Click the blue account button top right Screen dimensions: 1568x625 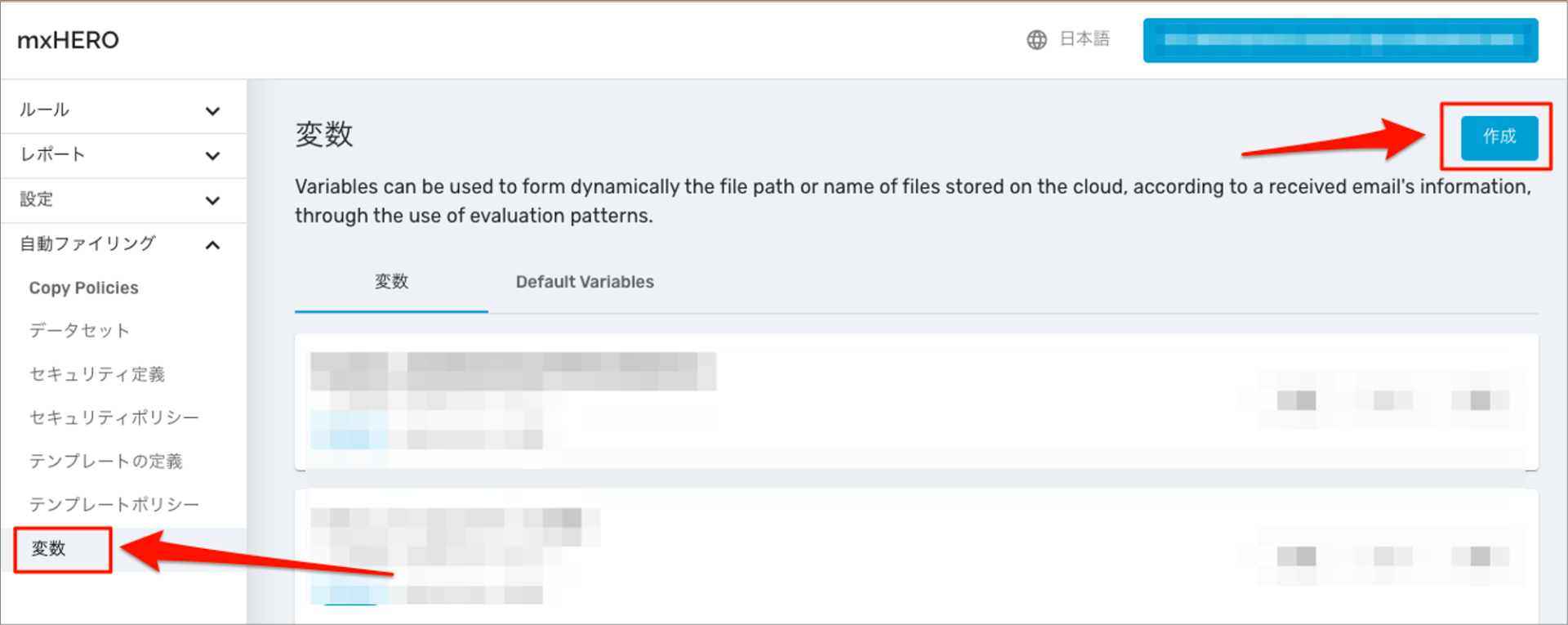(x=1340, y=39)
